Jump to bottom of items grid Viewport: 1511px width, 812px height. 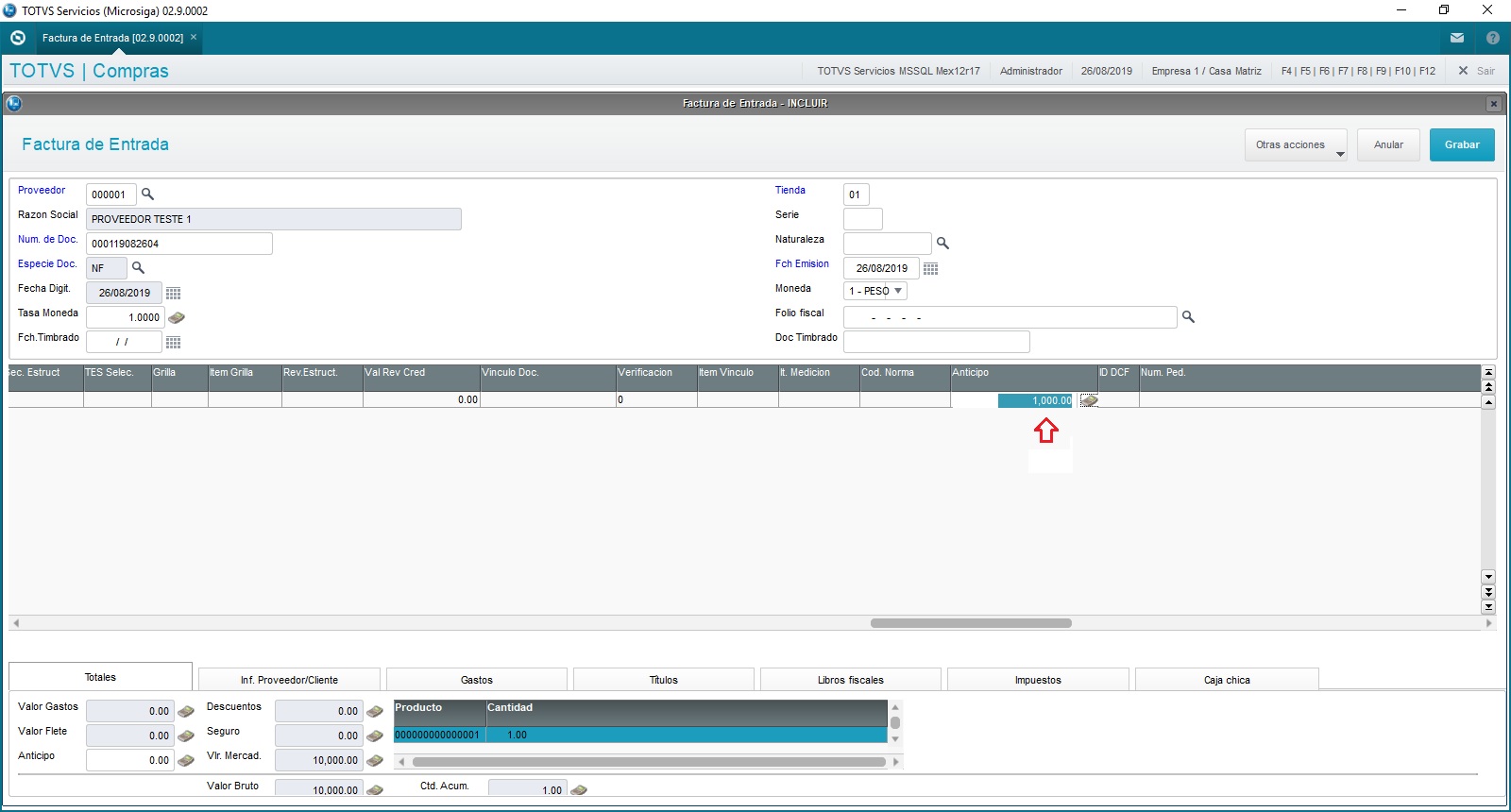click(x=1488, y=607)
